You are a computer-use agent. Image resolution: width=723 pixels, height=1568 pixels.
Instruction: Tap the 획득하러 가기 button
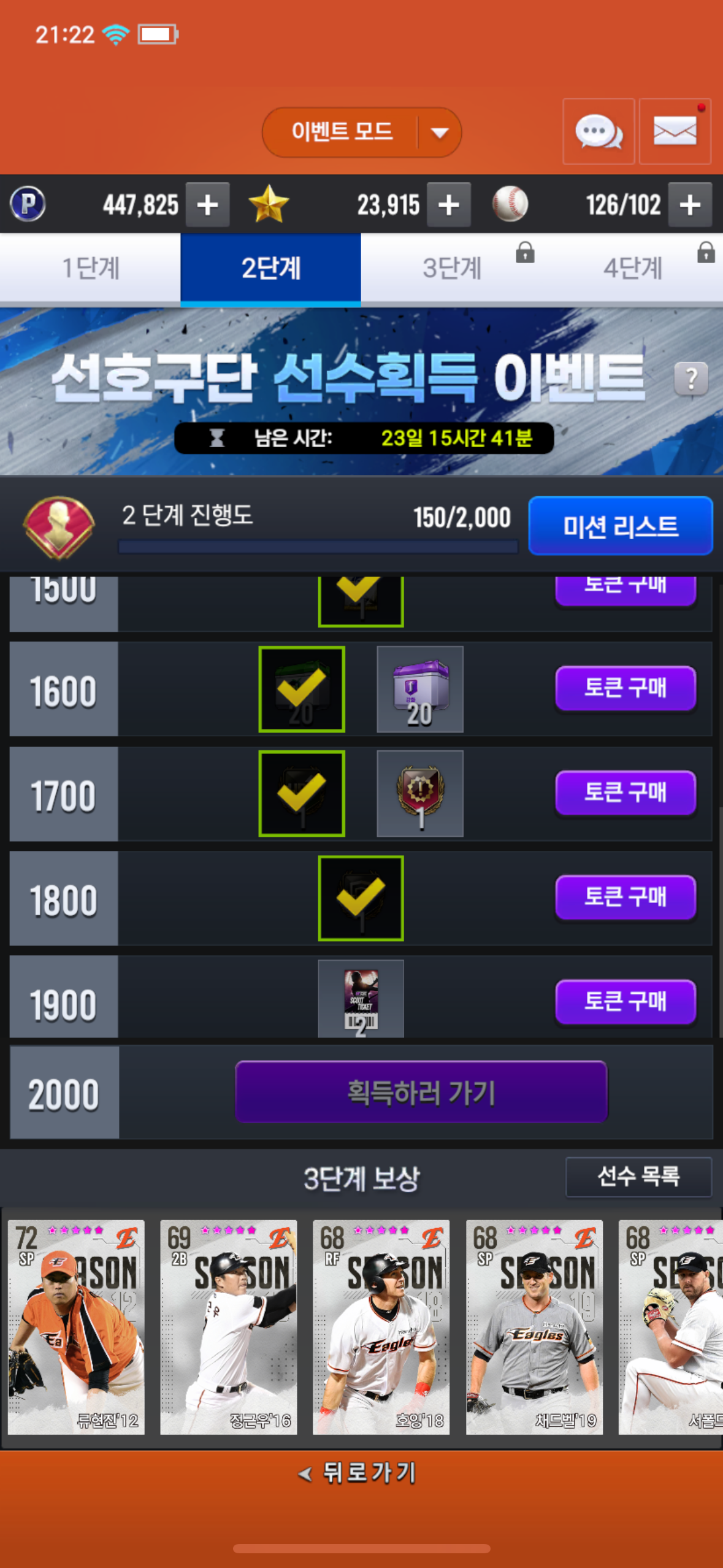tap(421, 1092)
